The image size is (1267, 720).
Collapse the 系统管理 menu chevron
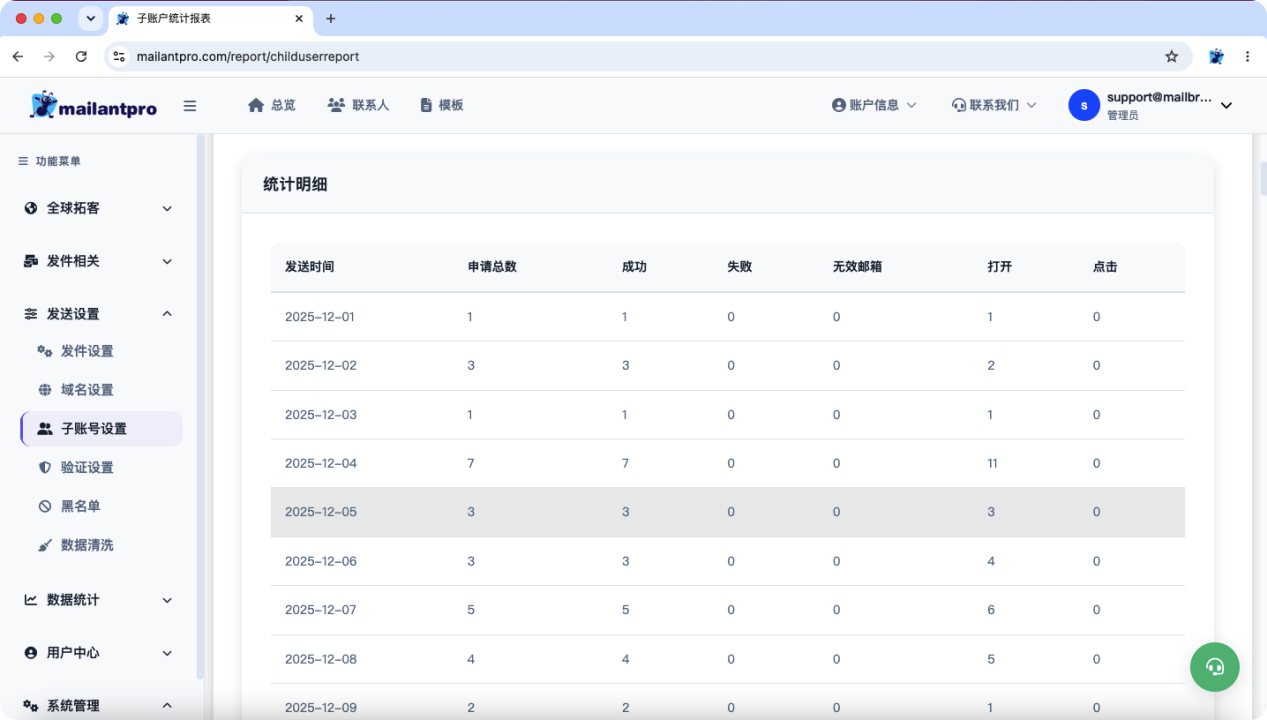167,705
